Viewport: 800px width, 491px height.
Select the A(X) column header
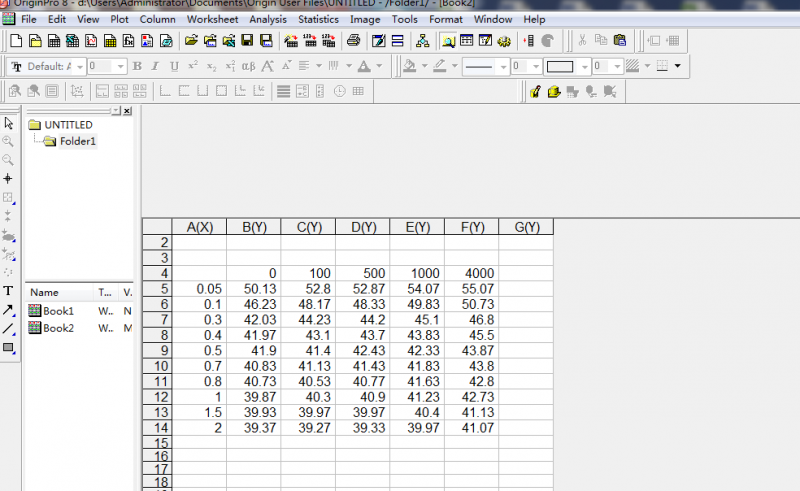click(199, 227)
